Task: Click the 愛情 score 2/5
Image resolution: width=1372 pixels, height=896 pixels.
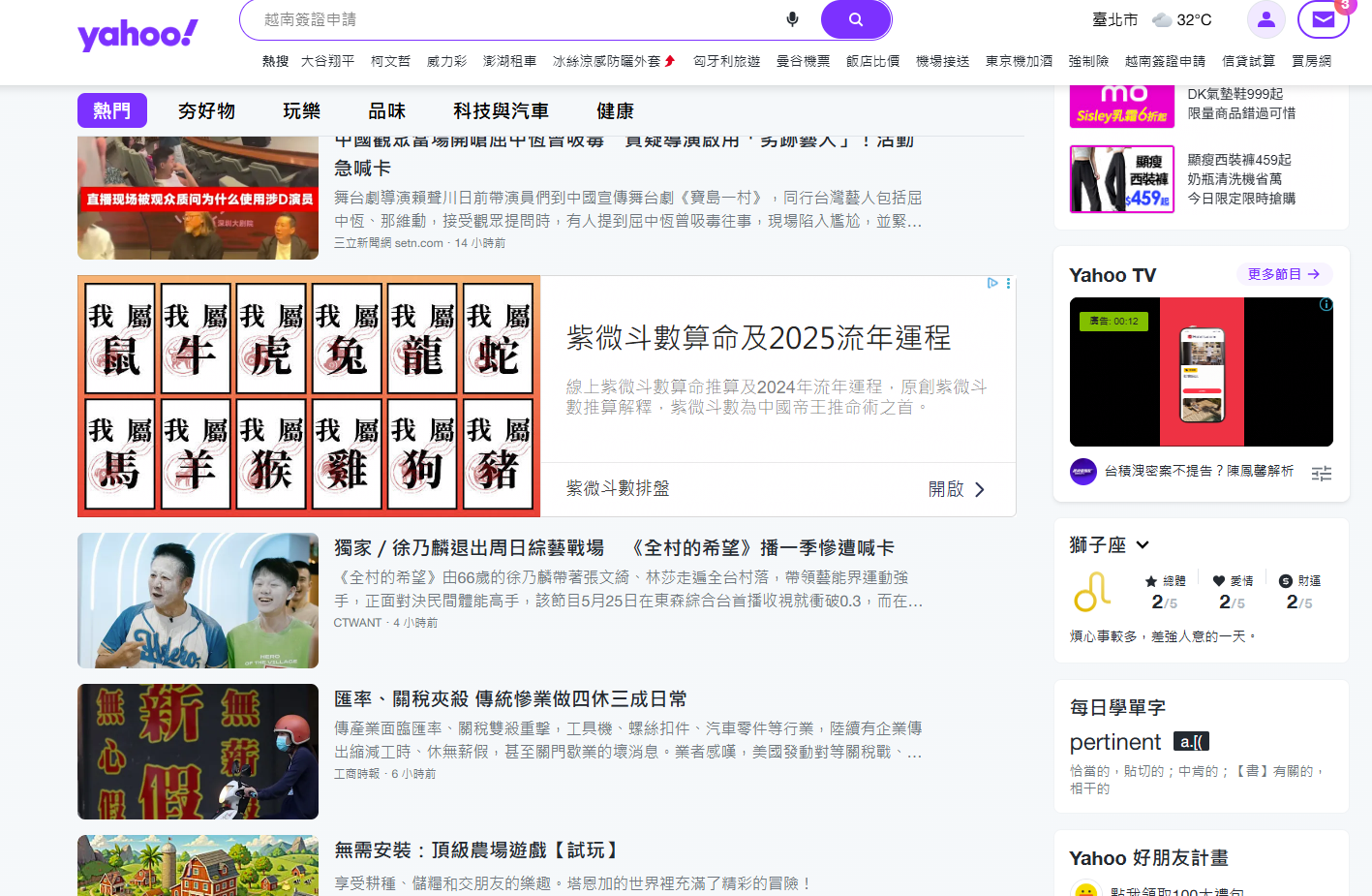Action: point(1232,602)
